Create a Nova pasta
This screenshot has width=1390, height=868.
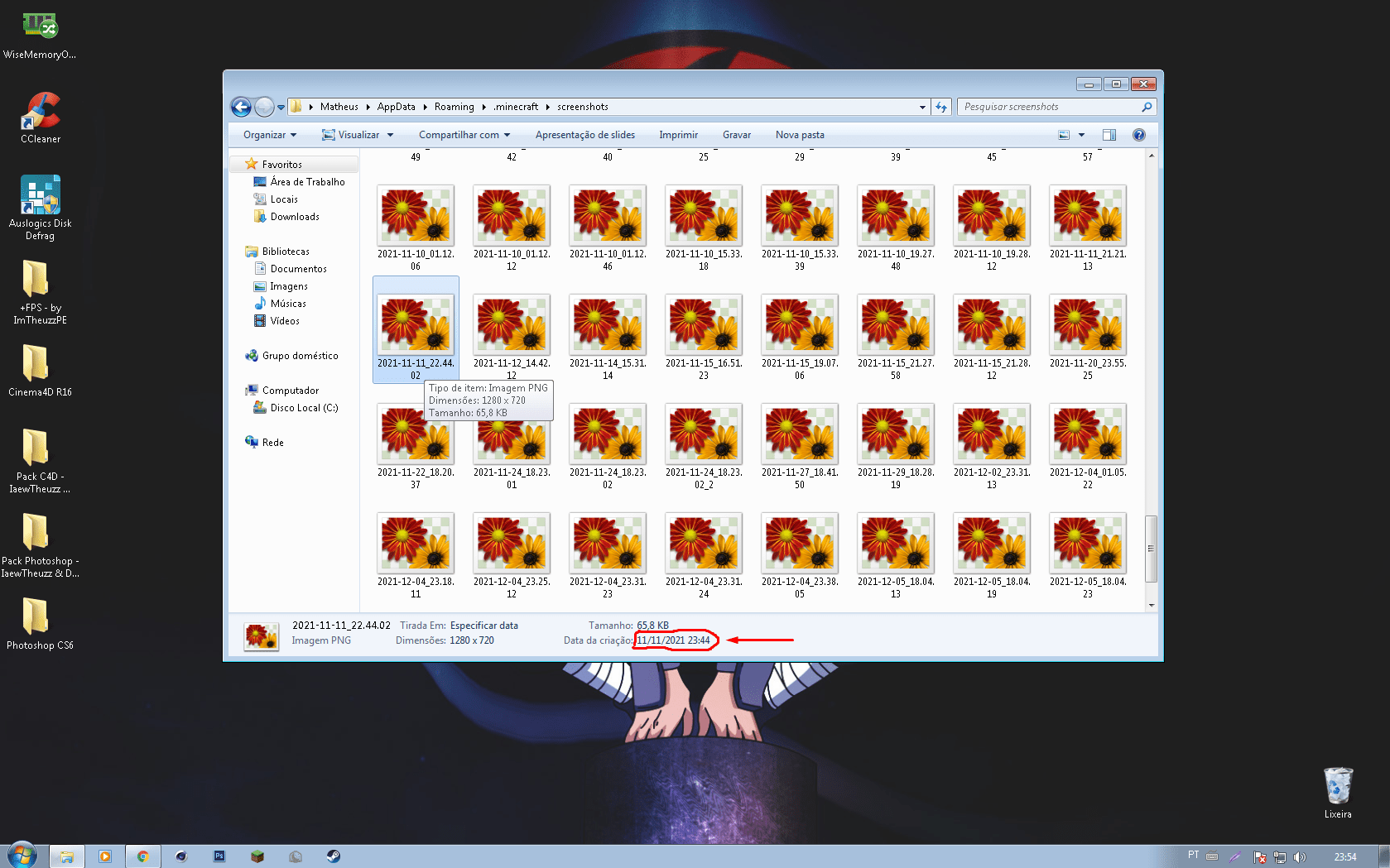click(x=800, y=135)
